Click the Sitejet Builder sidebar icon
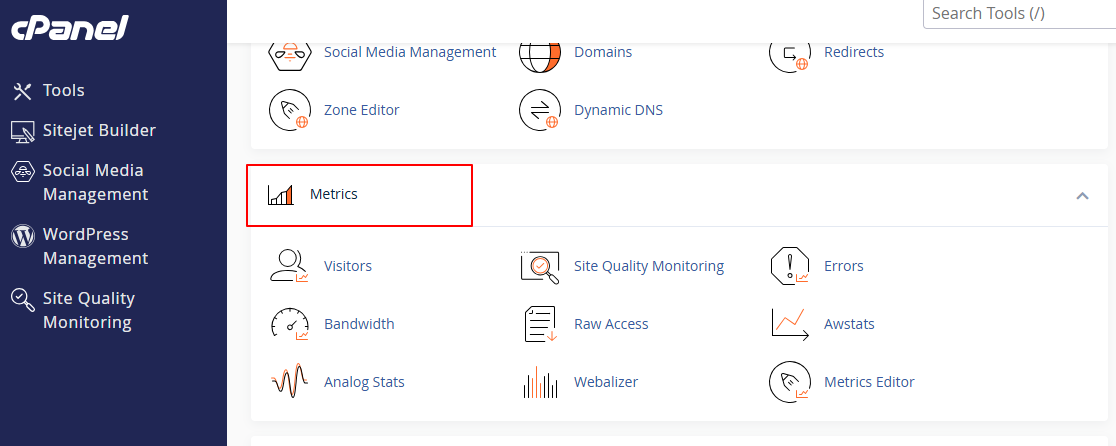 (23, 131)
